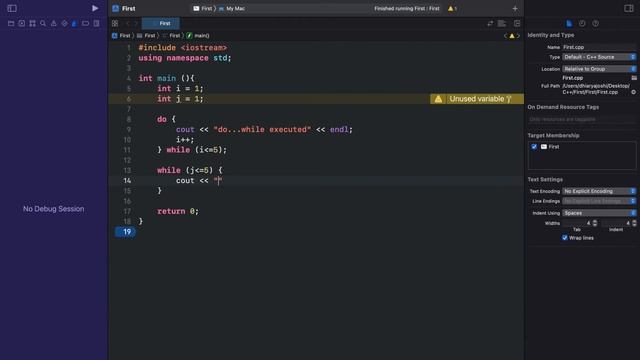This screenshot has width=640, height=360.
Task: Add an editor on the right
Action: (x=517, y=24)
